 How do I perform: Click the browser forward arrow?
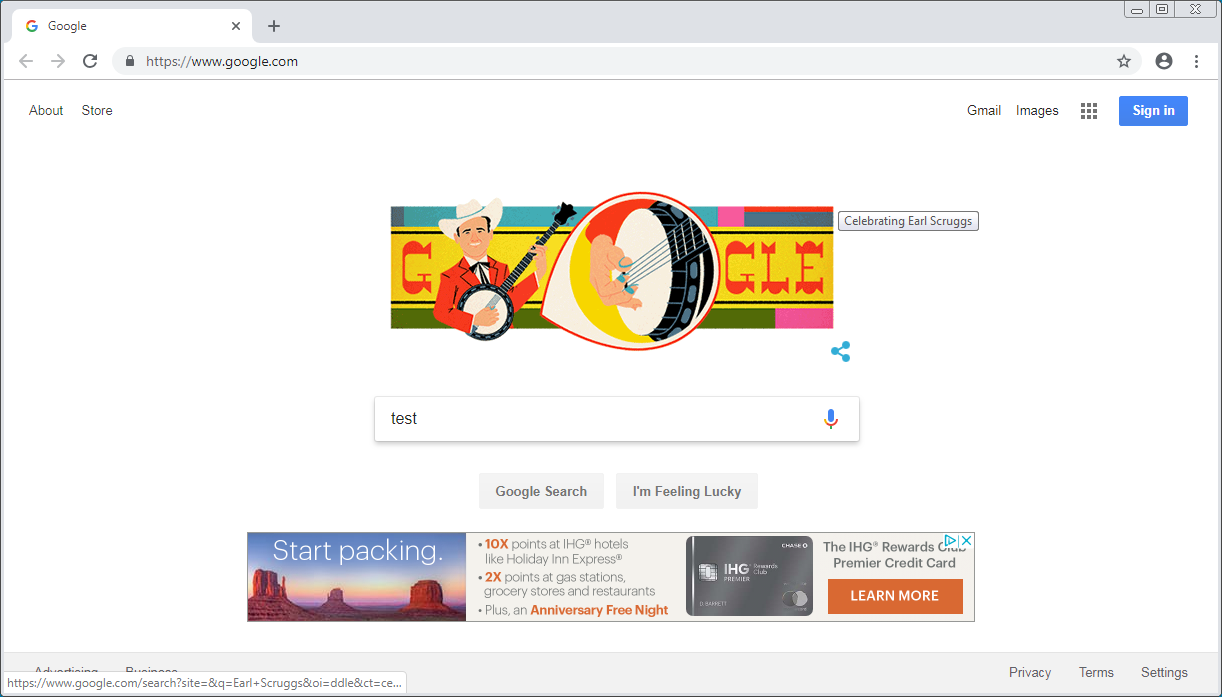pyautogui.click(x=58, y=61)
